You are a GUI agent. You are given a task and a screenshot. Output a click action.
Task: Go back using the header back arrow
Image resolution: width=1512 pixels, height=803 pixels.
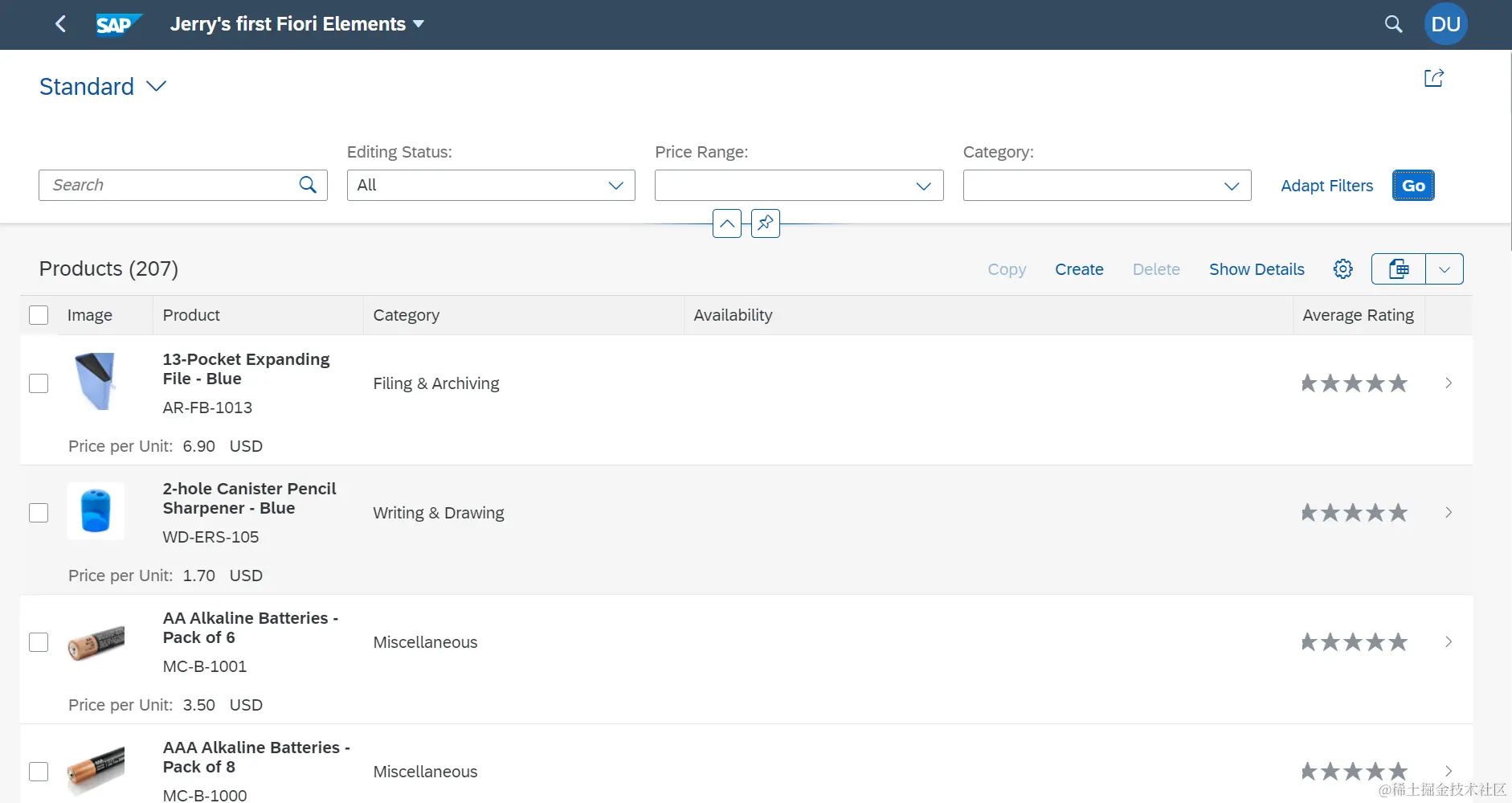(x=60, y=24)
